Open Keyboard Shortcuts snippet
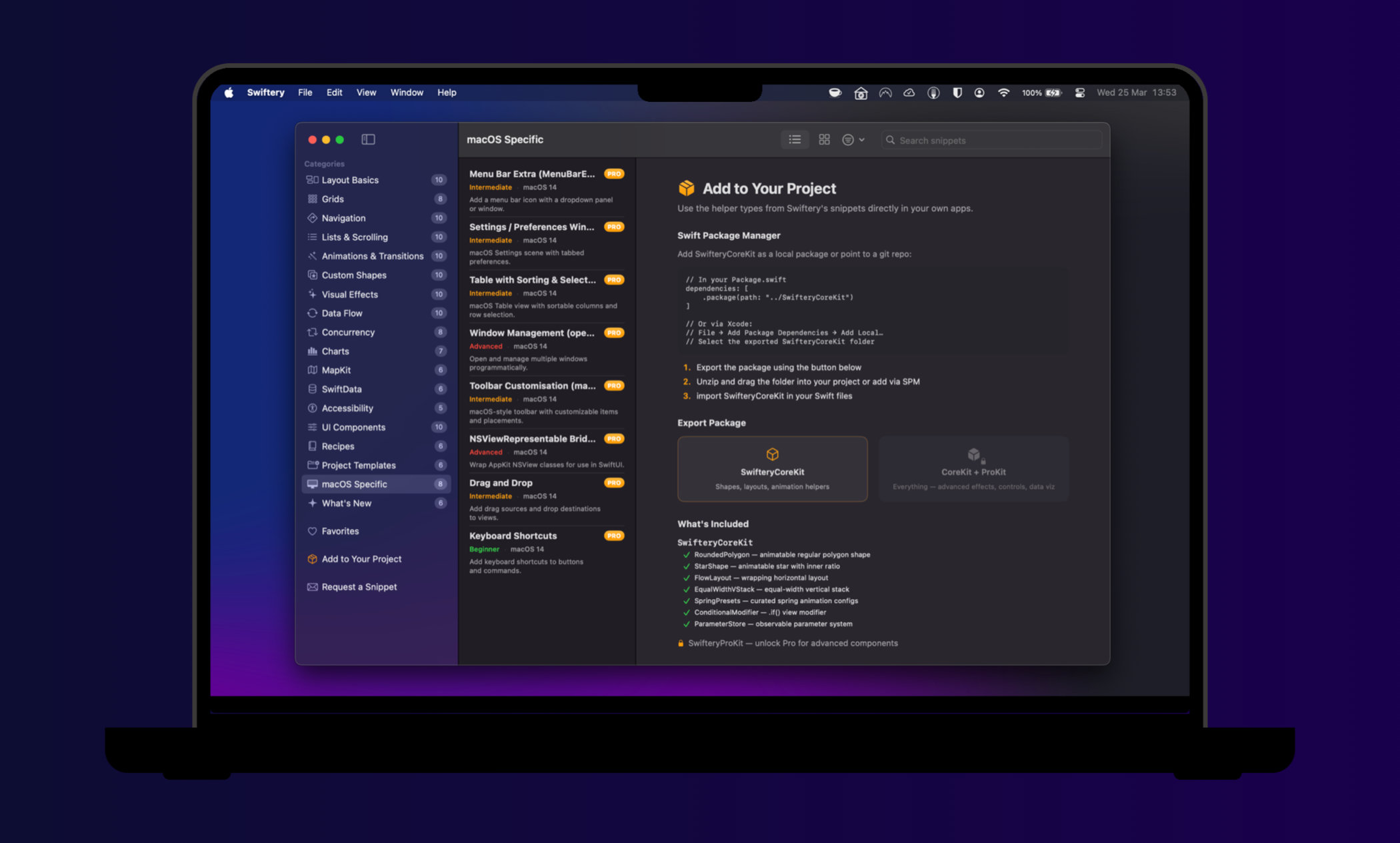The image size is (1400, 843). point(546,552)
